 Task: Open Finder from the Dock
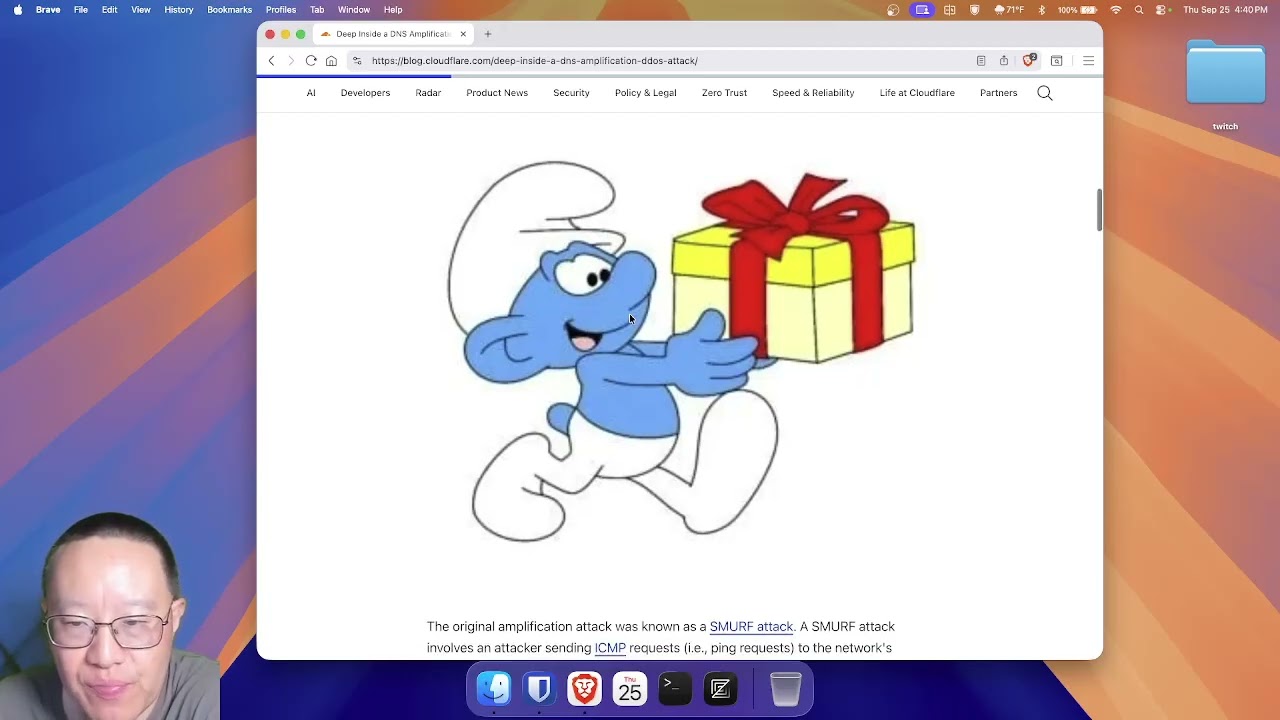[494, 688]
